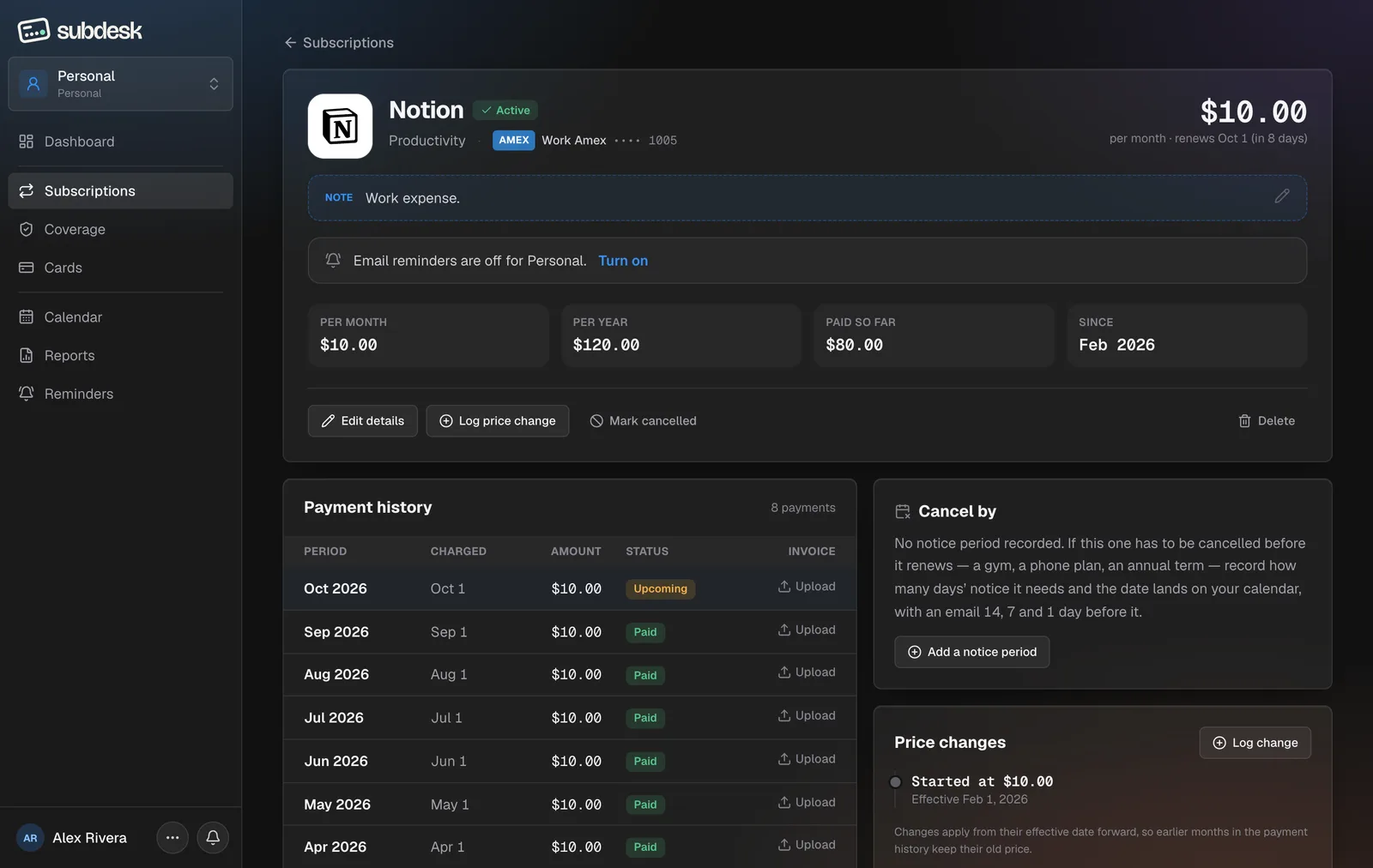Upload invoice for Apr 2026
This screenshot has height=868, width=1373.
click(807, 845)
